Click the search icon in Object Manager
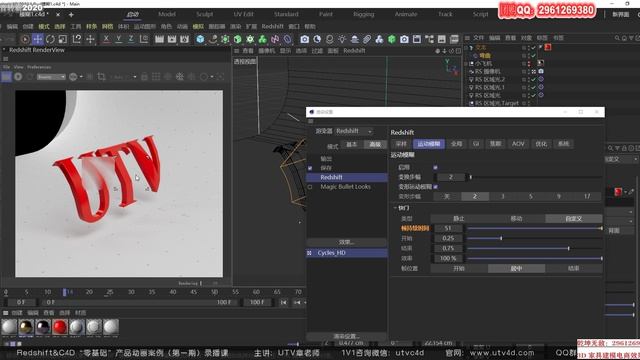The height and width of the screenshot is (360, 640). click(x=617, y=38)
